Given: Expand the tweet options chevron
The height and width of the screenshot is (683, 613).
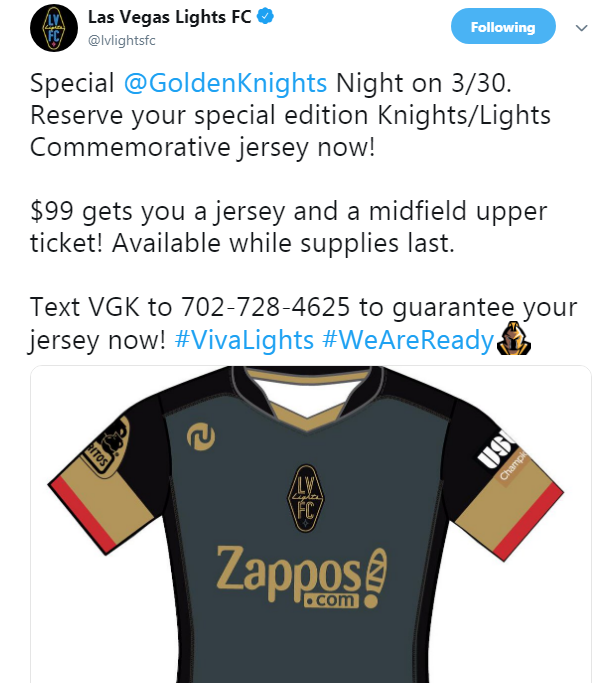Looking at the screenshot, I should point(582,28).
